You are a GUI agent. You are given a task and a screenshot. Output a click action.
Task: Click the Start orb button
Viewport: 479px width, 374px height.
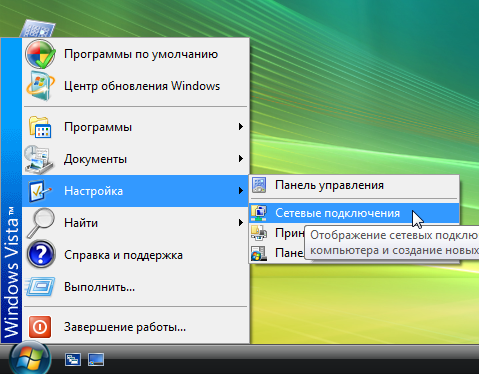click(30, 359)
